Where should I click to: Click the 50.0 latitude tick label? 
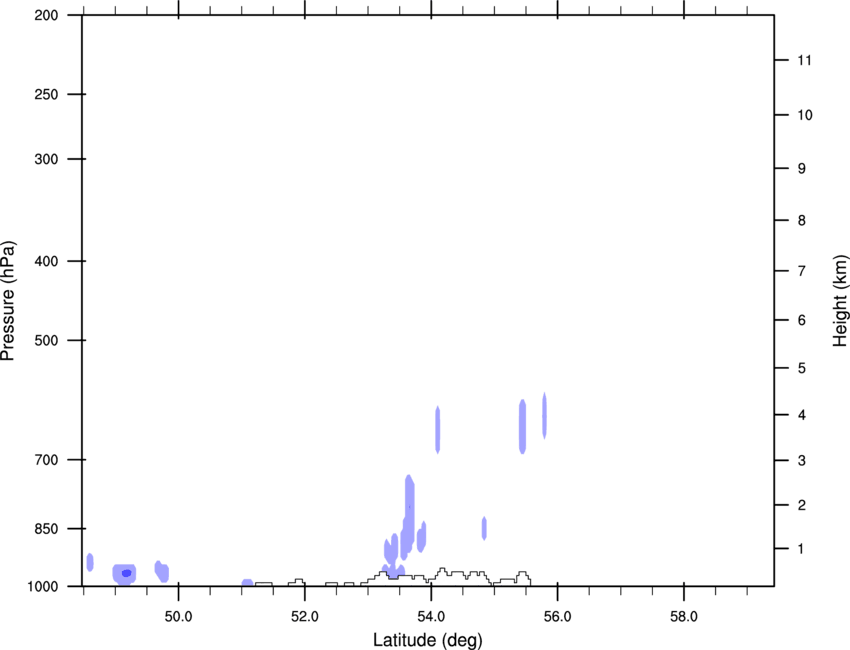pos(178,617)
